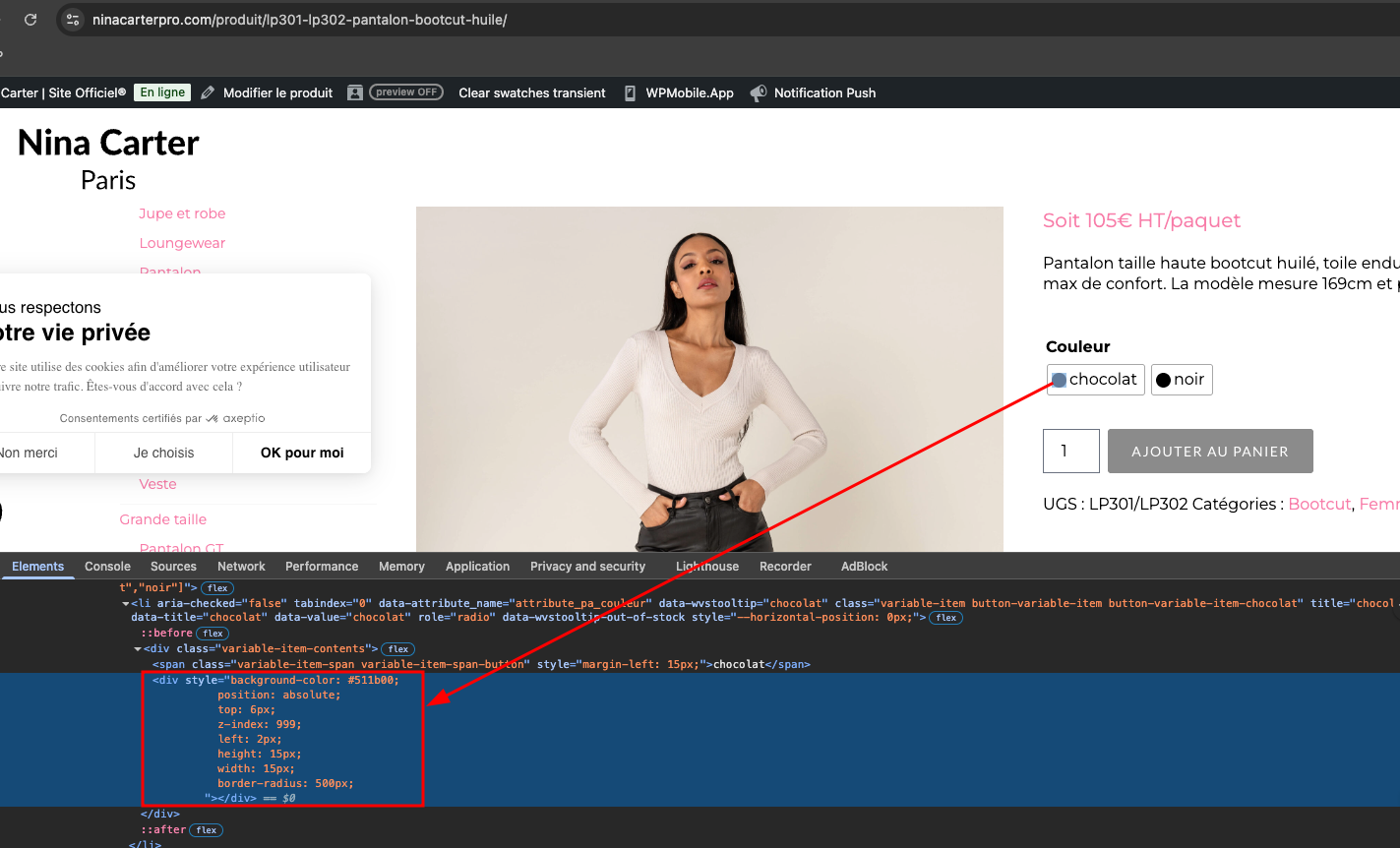Open the Pantalon GT category link
This screenshot has height=848, width=1400.
click(182, 548)
